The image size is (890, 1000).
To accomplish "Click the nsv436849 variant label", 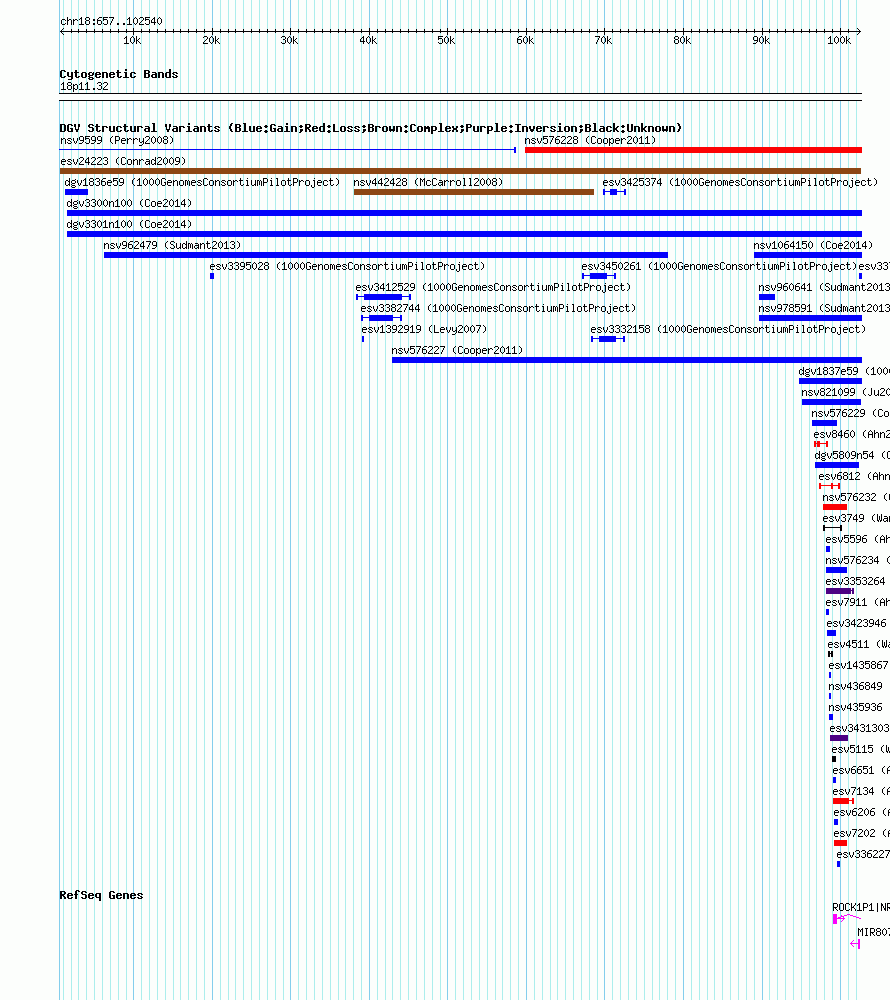I will (x=856, y=688).
